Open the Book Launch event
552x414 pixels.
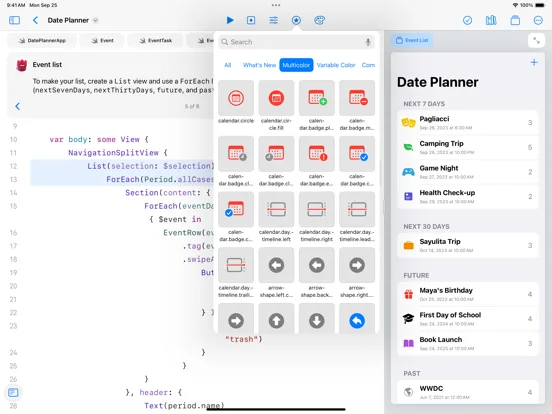(468, 344)
